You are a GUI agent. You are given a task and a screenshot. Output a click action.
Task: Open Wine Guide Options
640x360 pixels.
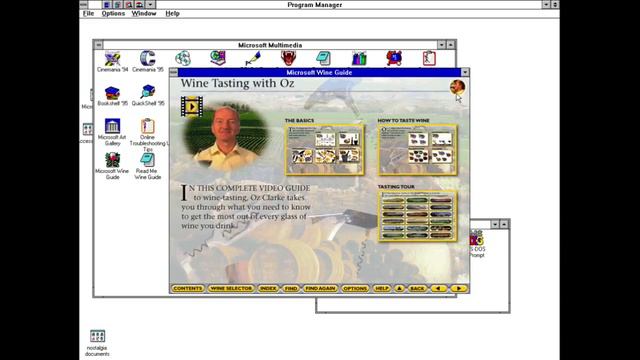coord(355,289)
